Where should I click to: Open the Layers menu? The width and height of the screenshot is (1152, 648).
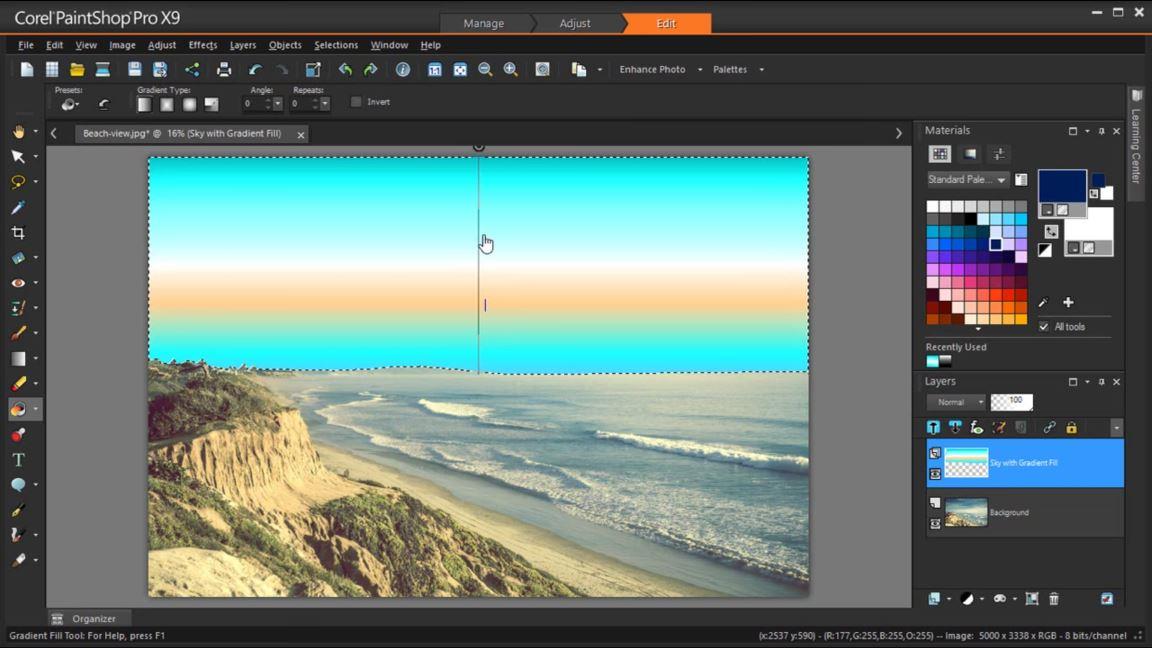tap(242, 45)
